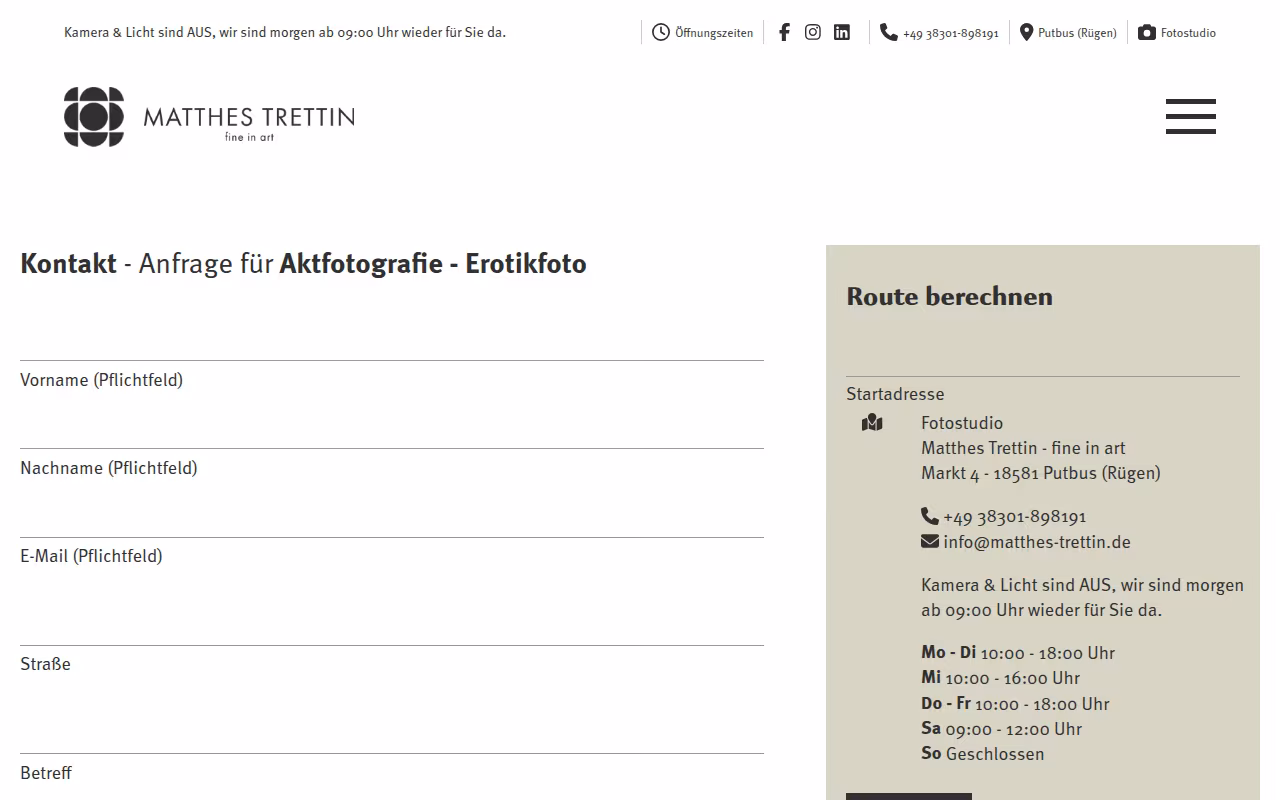Click the location pin icon for Putbus

point(1026,32)
